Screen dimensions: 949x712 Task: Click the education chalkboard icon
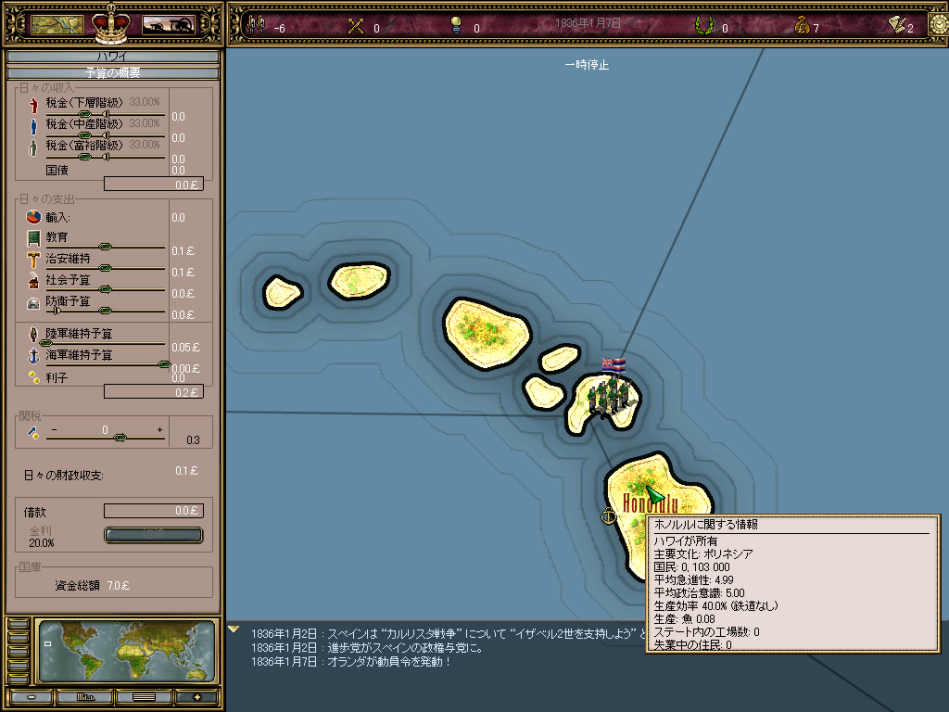click(x=34, y=238)
